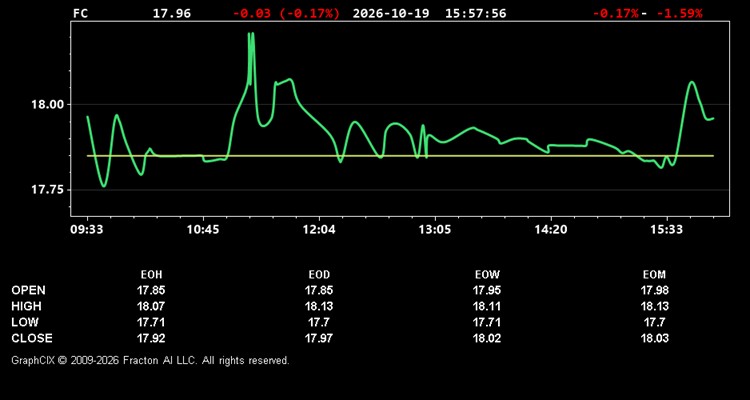Click the red -0.03 (-0.17%) change value

[x=286, y=13]
